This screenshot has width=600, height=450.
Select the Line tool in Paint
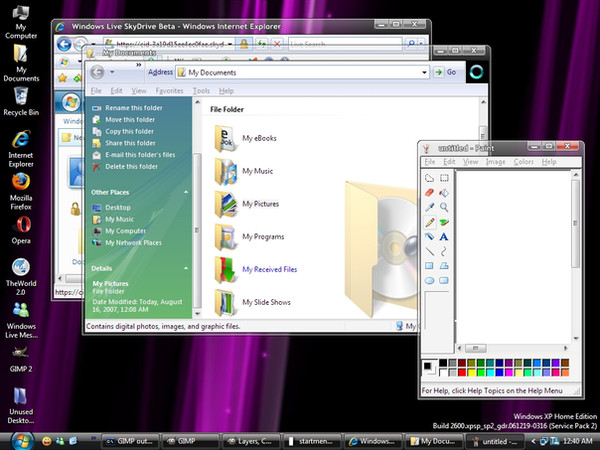429,251
